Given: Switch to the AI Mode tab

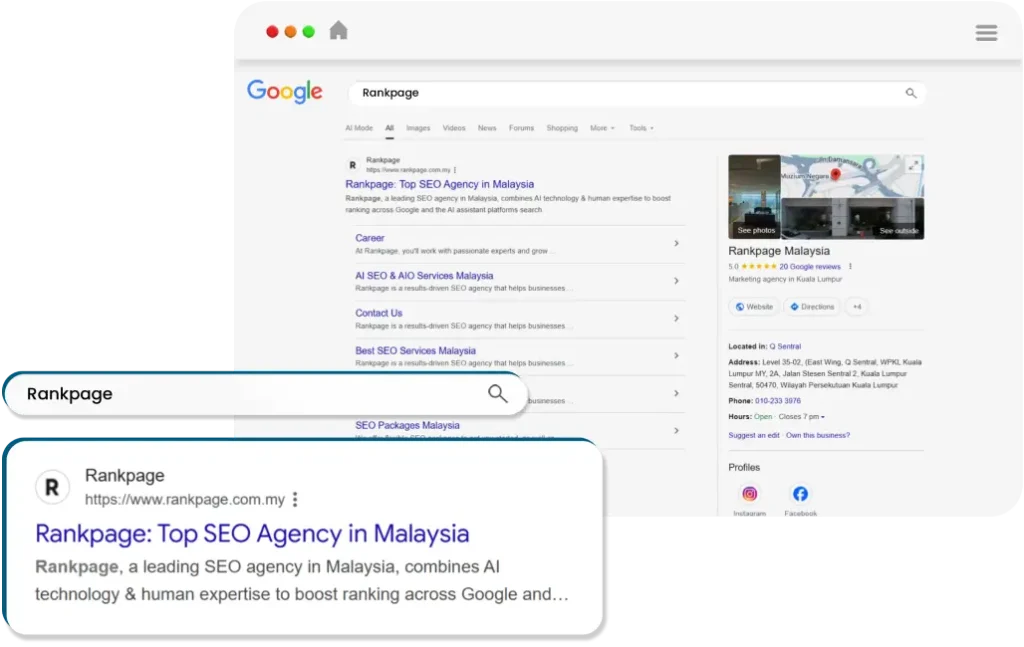Looking at the screenshot, I should tap(359, 128).
